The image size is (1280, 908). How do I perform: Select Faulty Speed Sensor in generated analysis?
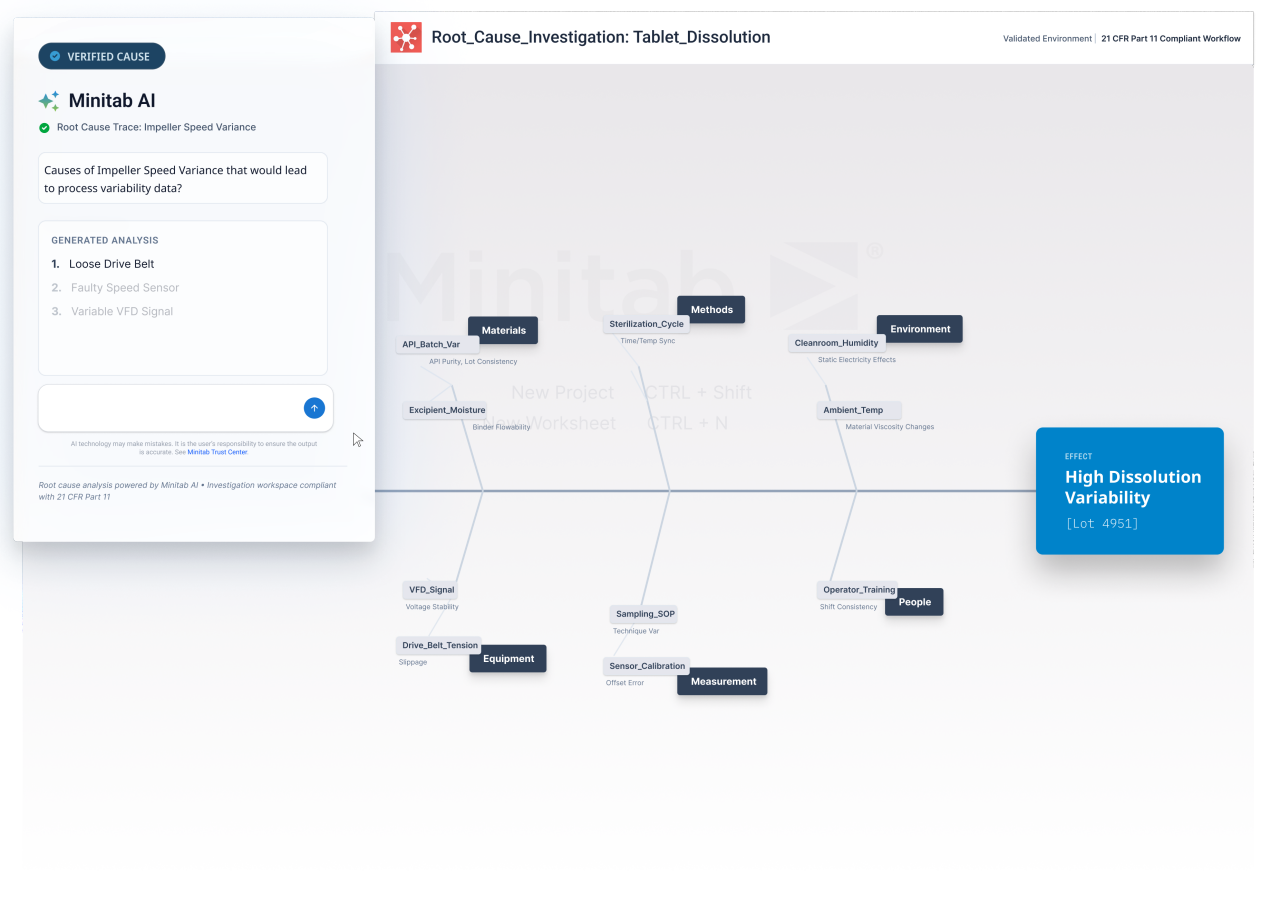tap(124, 288)
